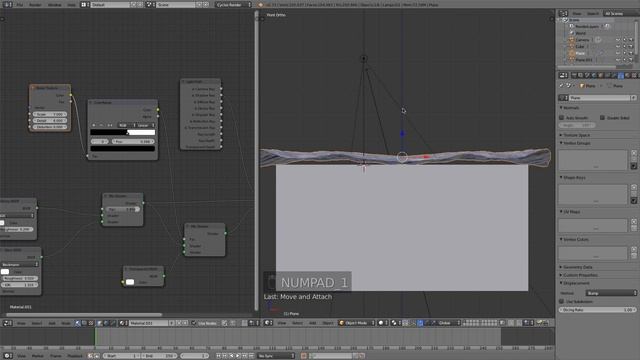Open the 3D viewport editor type icon
Image resolution: width=640 pixels, height=360 pixels.
click(x=268, y=323)
